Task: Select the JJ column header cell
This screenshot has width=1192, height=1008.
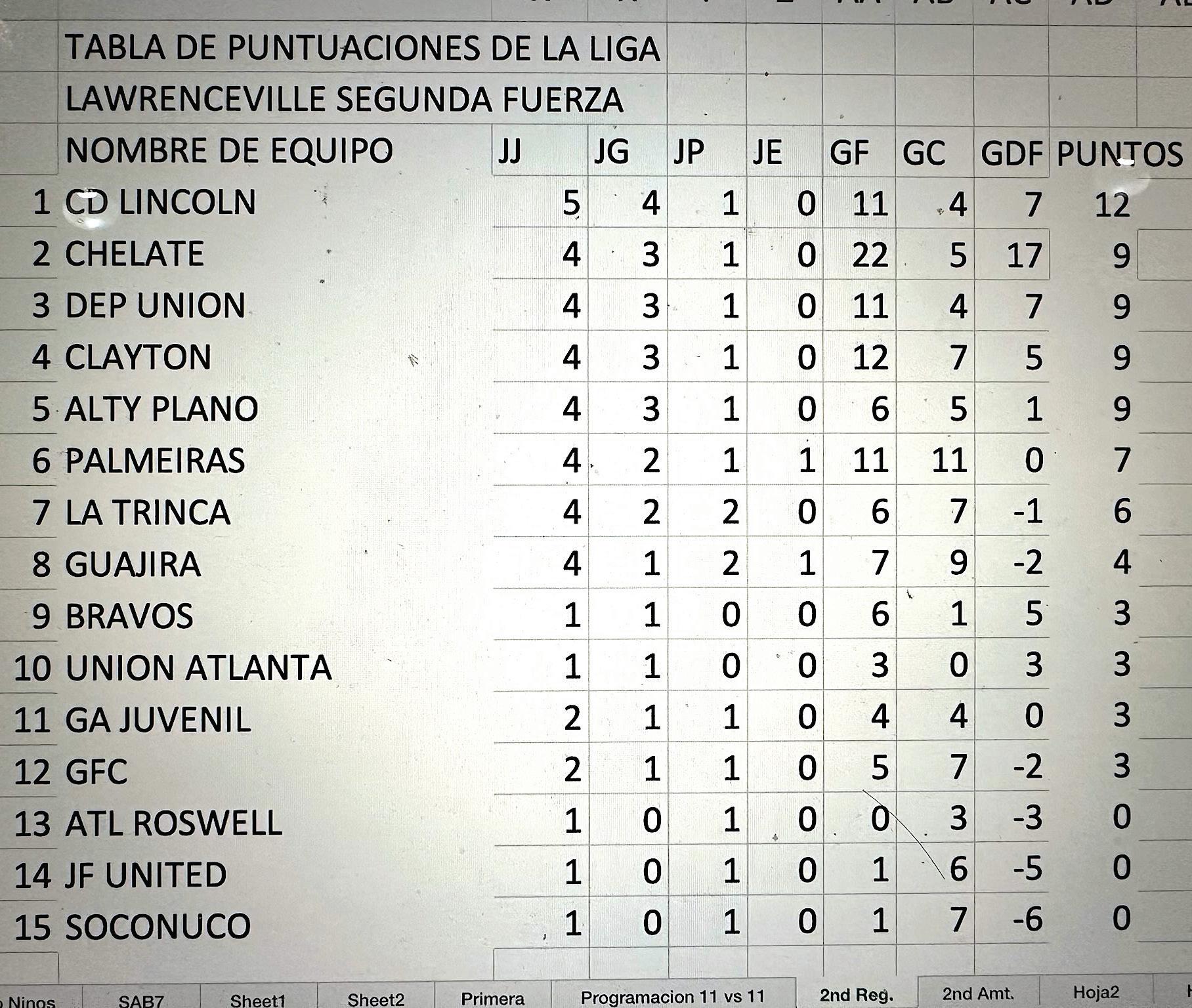Action: [x=540, y=152]
